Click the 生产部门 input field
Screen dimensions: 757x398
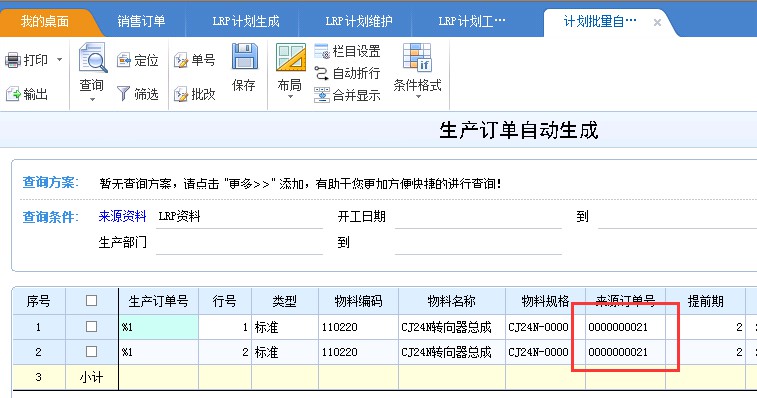239,243
